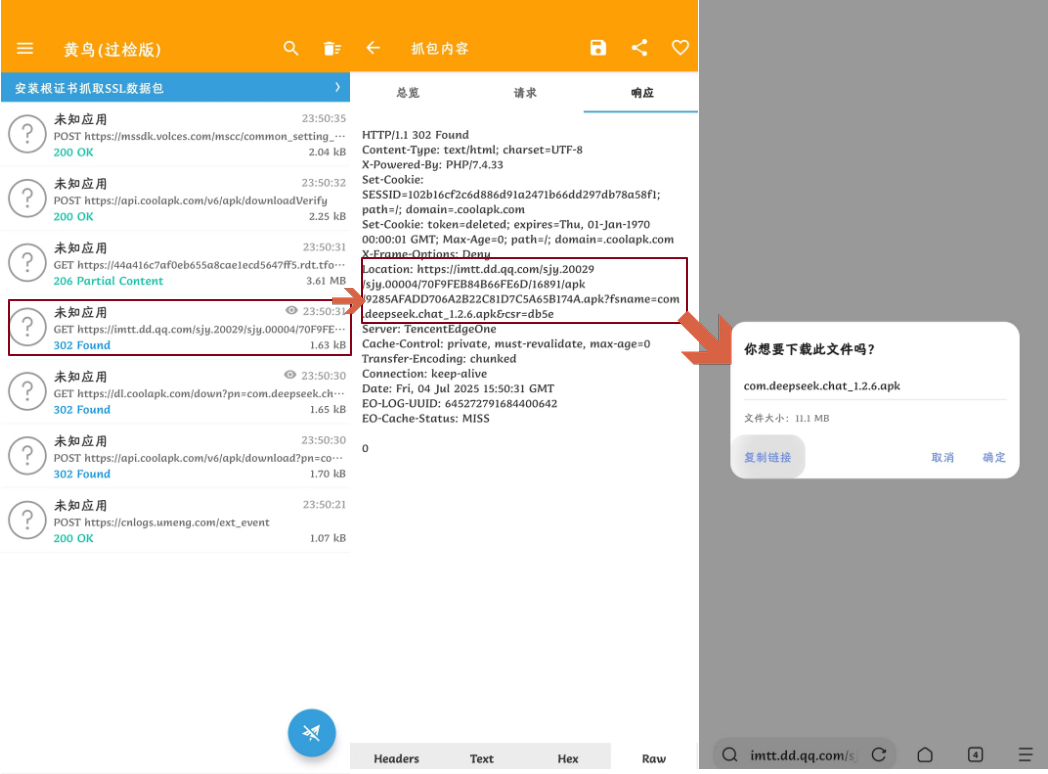Open the 总览 overview tab
Viewport: 1048px width, 774px height.
point(408,92)
